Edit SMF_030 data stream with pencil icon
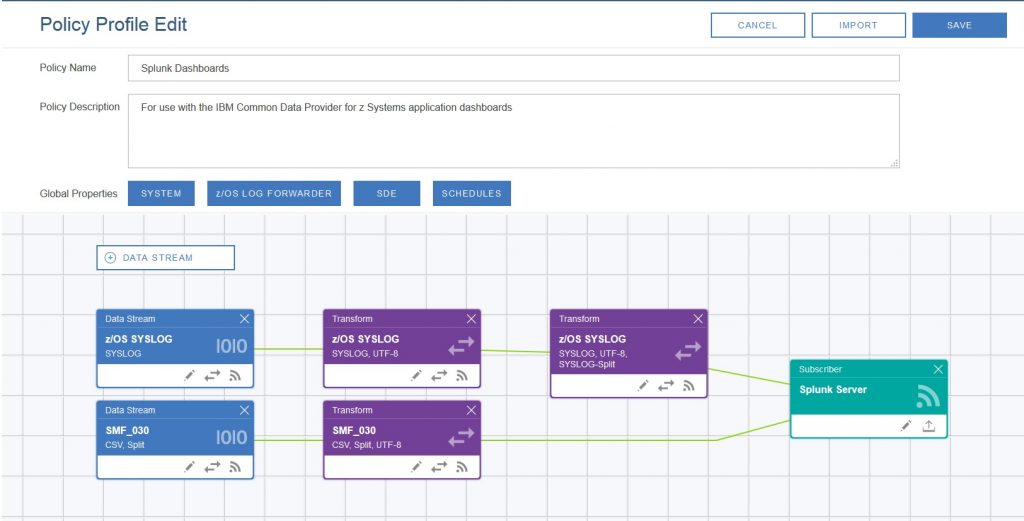 tap(189, 467)
